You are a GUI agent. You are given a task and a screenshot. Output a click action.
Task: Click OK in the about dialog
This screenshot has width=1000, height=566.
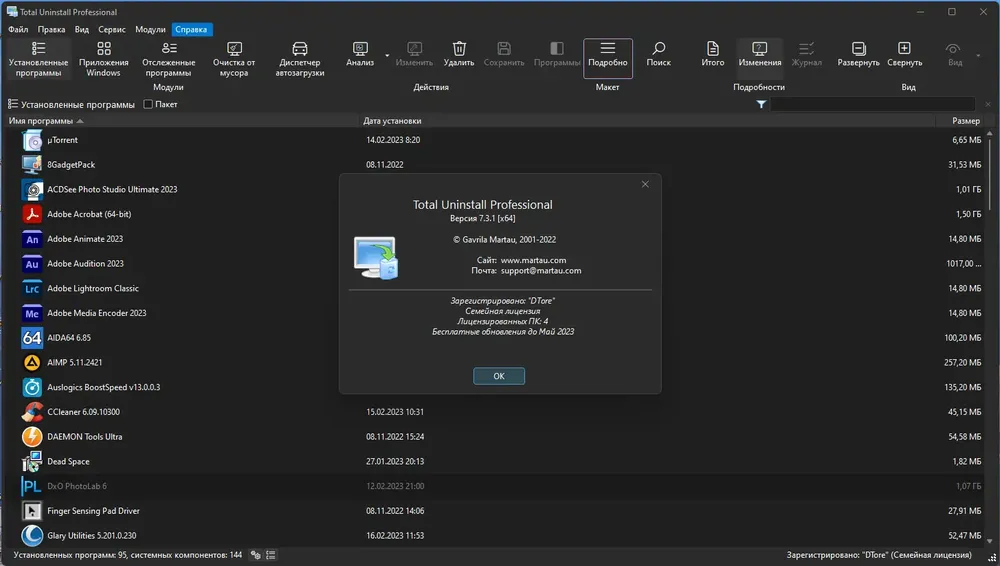tap(499, 376)
